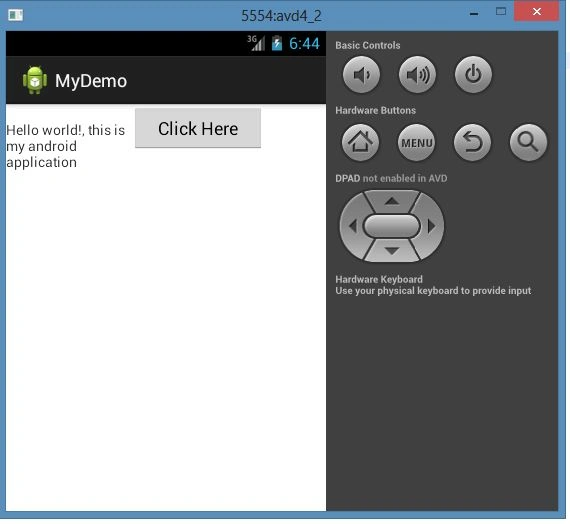Open the hardware MENU button
This screenshot has width=570, height=524.
point(417,143)
